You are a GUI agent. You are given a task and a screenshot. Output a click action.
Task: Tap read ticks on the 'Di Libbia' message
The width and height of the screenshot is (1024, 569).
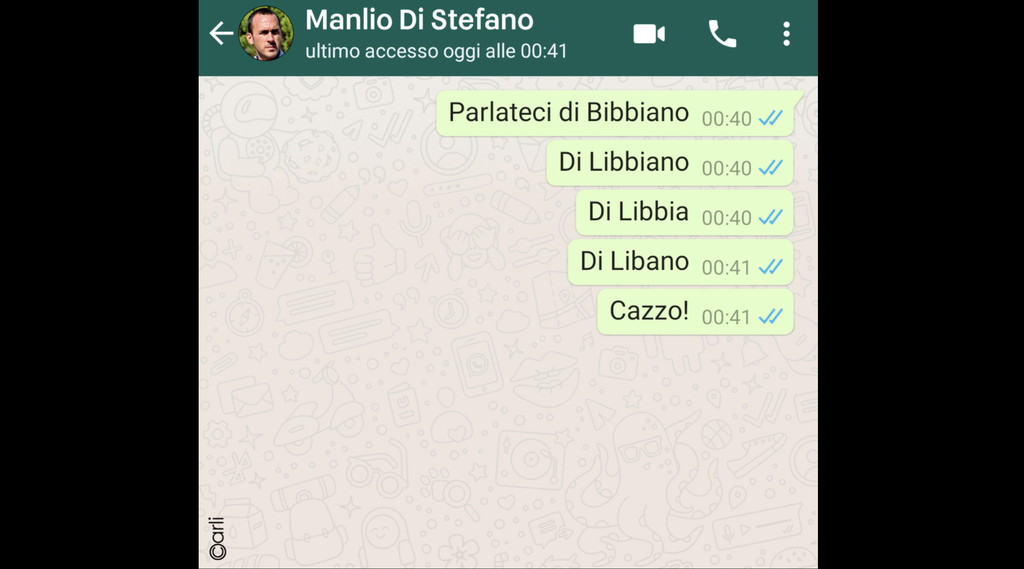tap(771, 218)
